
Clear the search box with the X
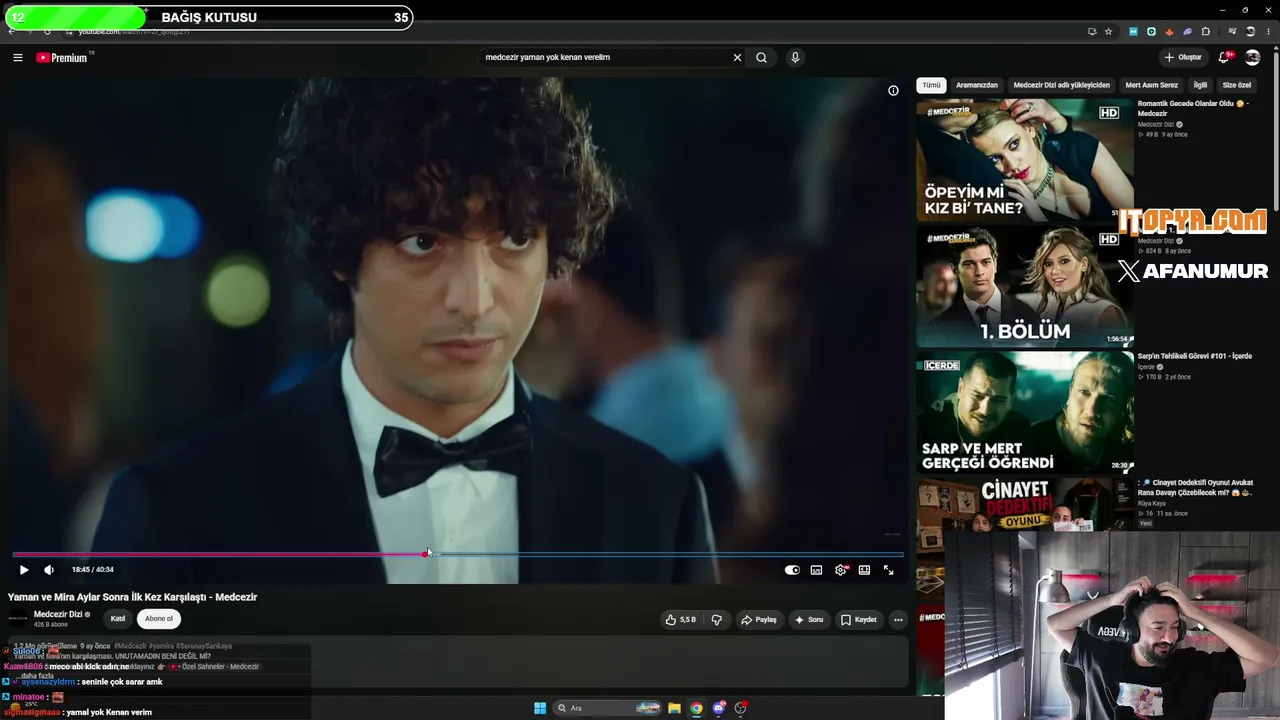[x=737, y=58]
